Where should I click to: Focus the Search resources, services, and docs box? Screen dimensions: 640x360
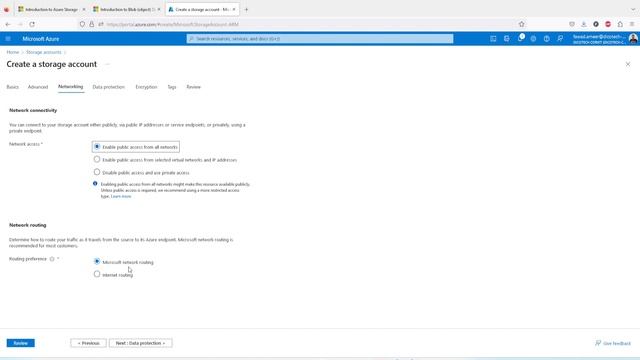coord(320,39)
